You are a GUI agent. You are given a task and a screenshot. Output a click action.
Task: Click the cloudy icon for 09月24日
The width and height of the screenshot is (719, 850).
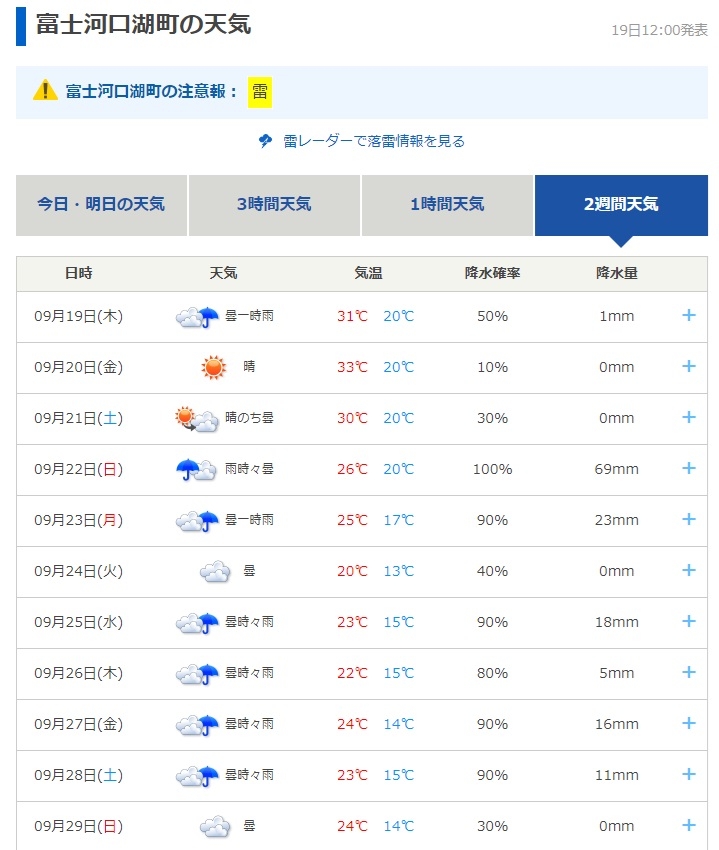tap(215, 571)
